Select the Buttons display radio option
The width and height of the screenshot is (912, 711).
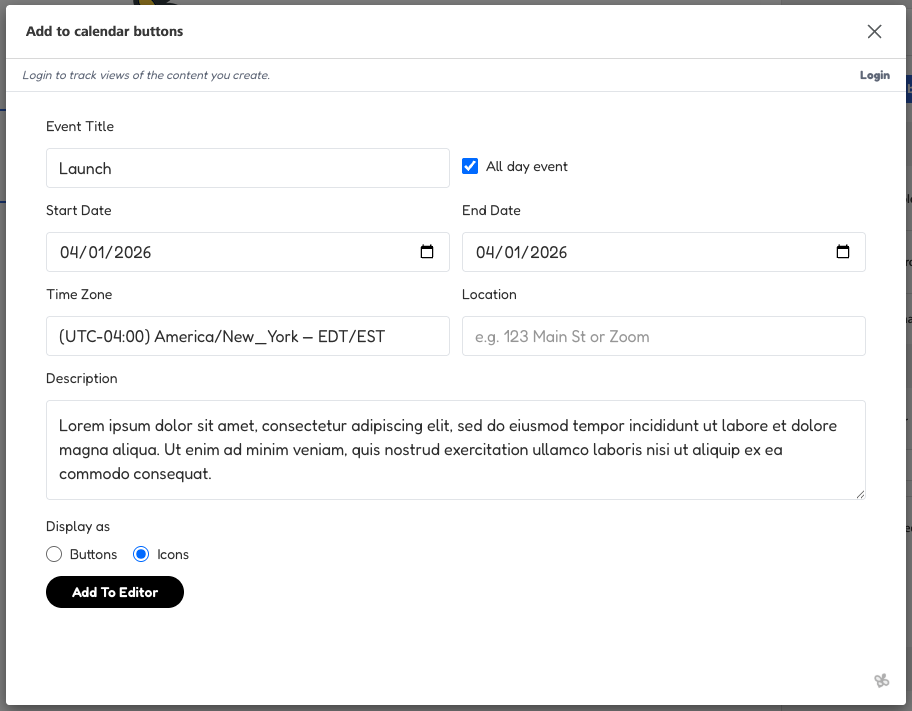(54, 554)
